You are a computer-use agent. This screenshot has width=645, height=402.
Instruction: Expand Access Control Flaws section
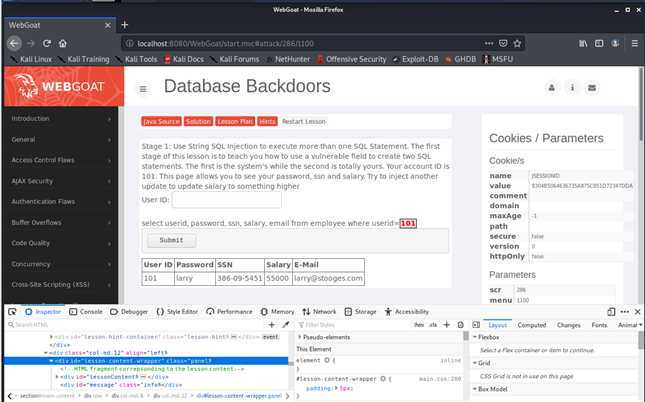pyautogui.click(x=61, y=160)
